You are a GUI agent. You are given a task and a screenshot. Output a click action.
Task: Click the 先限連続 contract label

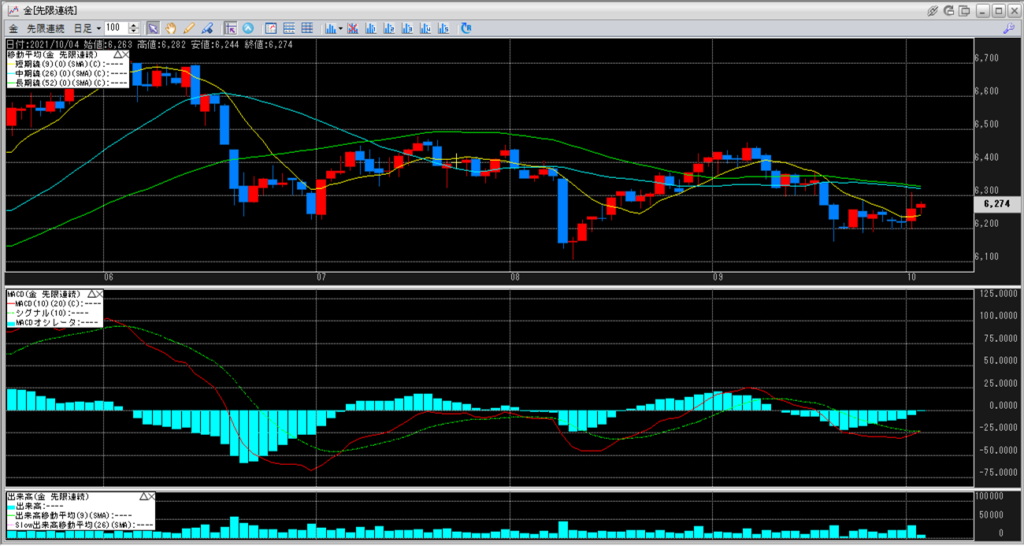point(45,27)
